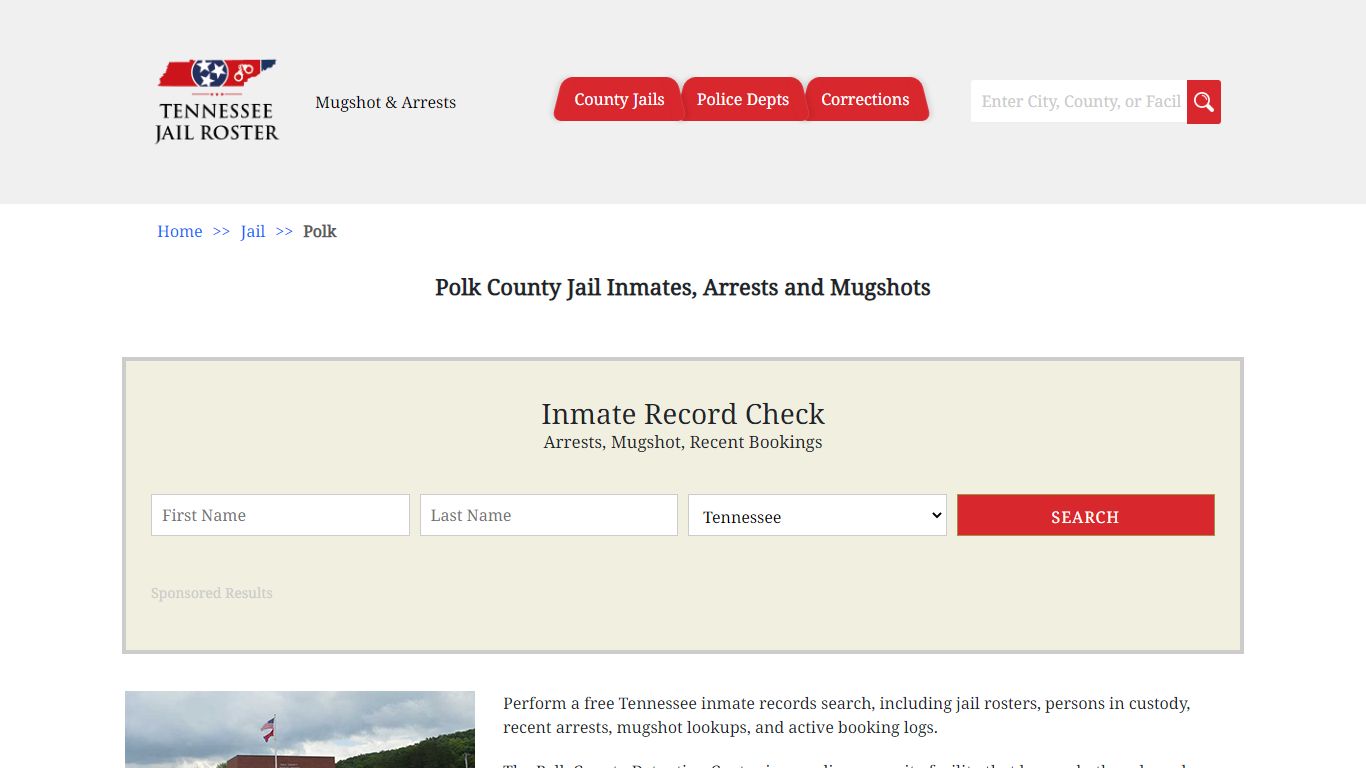Click the Arrests, Mugshot, Recent Bookings subtitle
This screenshot has width=1366, height=768.
pyautogui.click(x=683, y=442)
